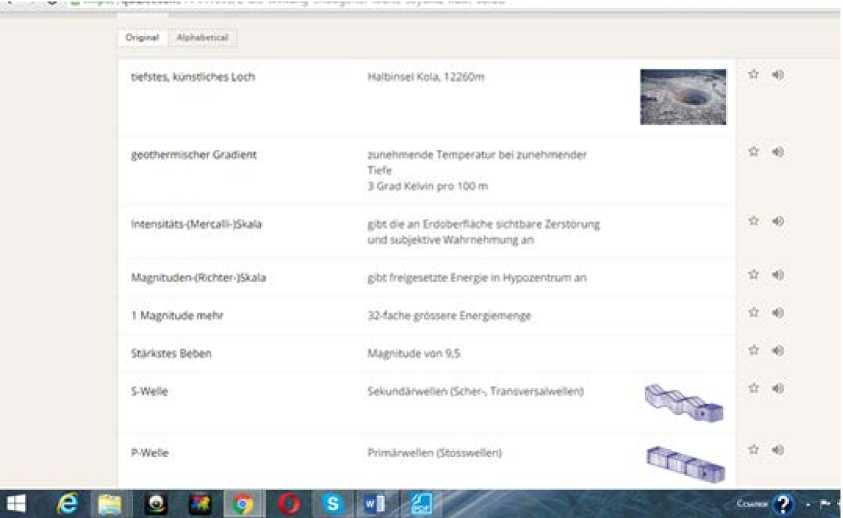Open File Explorer from the taskbar

click(x=110, y=504)
